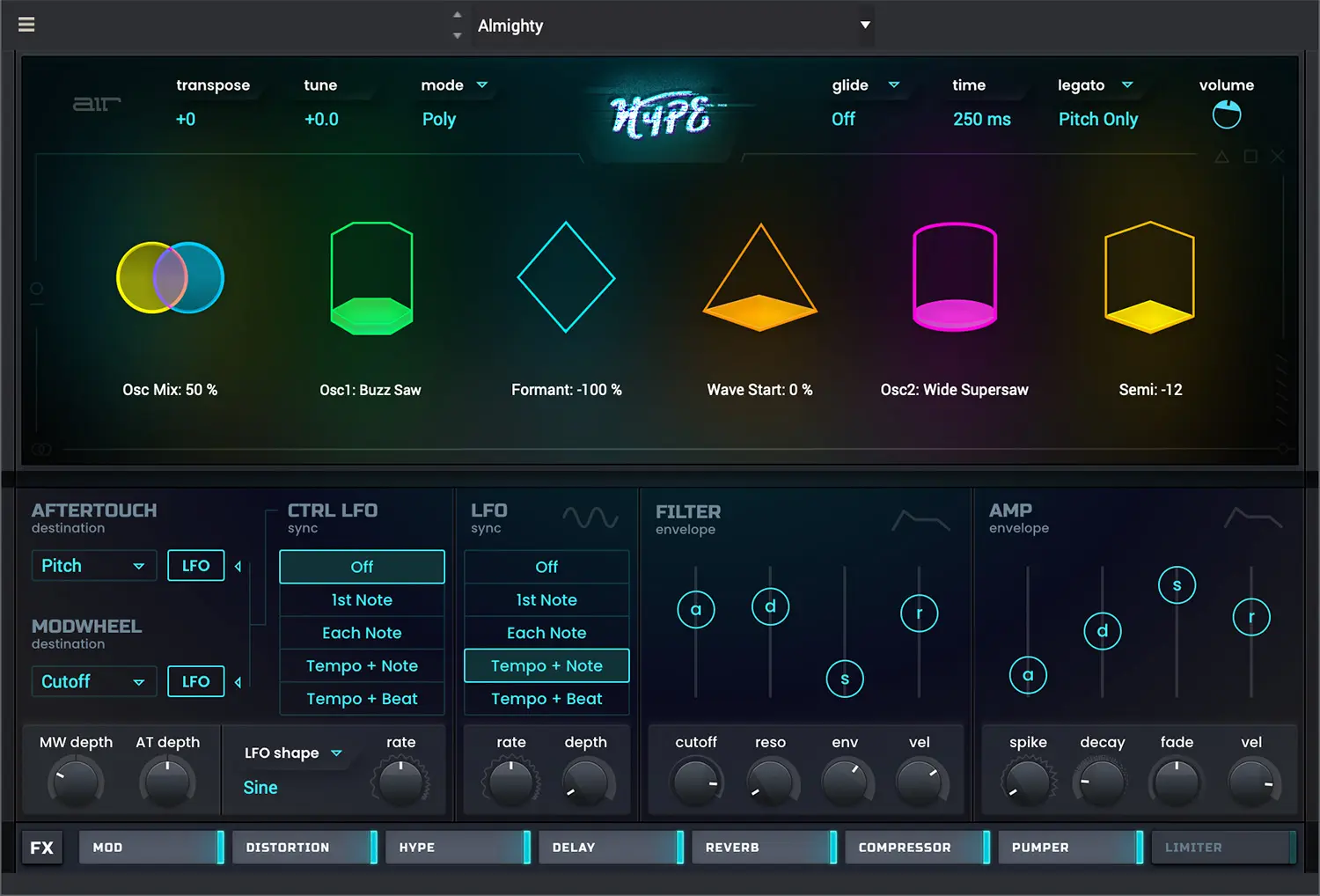Open the MODWHEEL destination Cutoff dropdown
The width and height of the screenshot is (1320, 896).
(93, 680)
